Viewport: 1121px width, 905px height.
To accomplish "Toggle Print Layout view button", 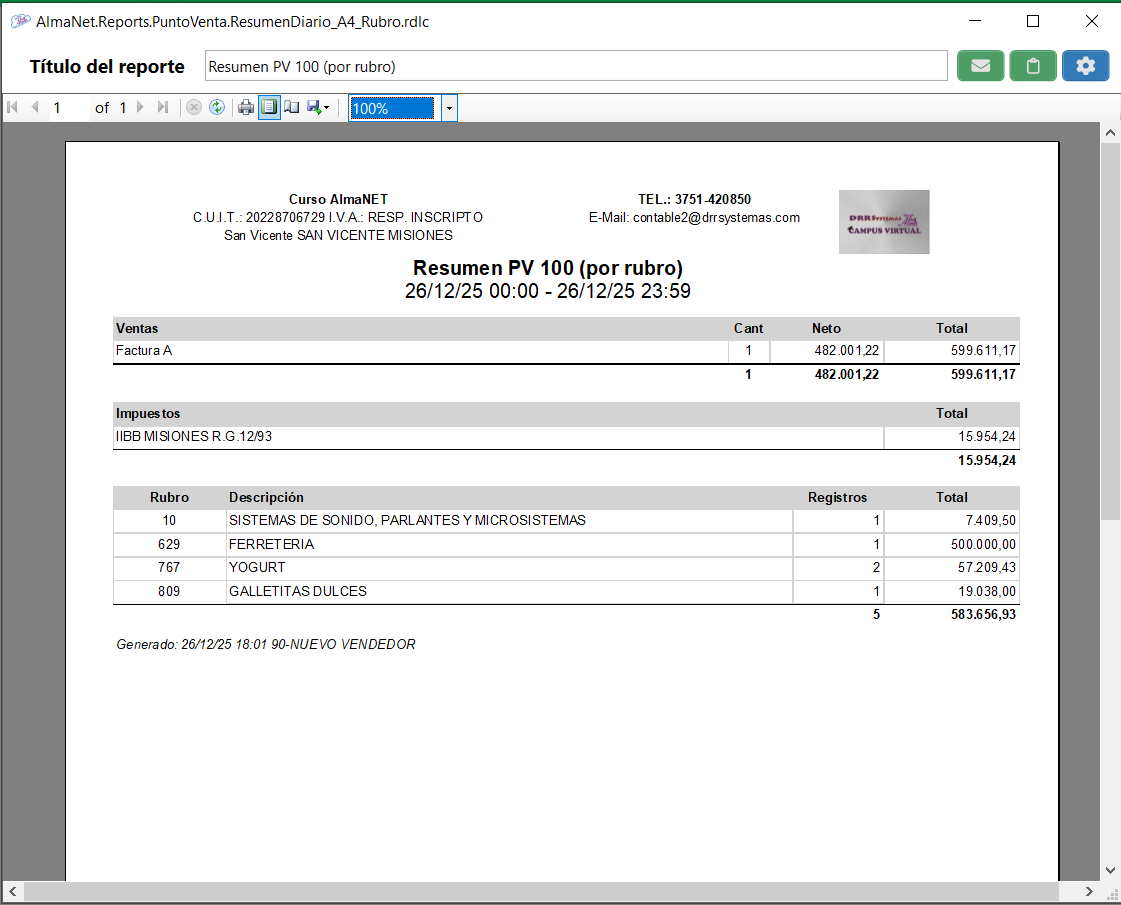I will tap(269, 108).
